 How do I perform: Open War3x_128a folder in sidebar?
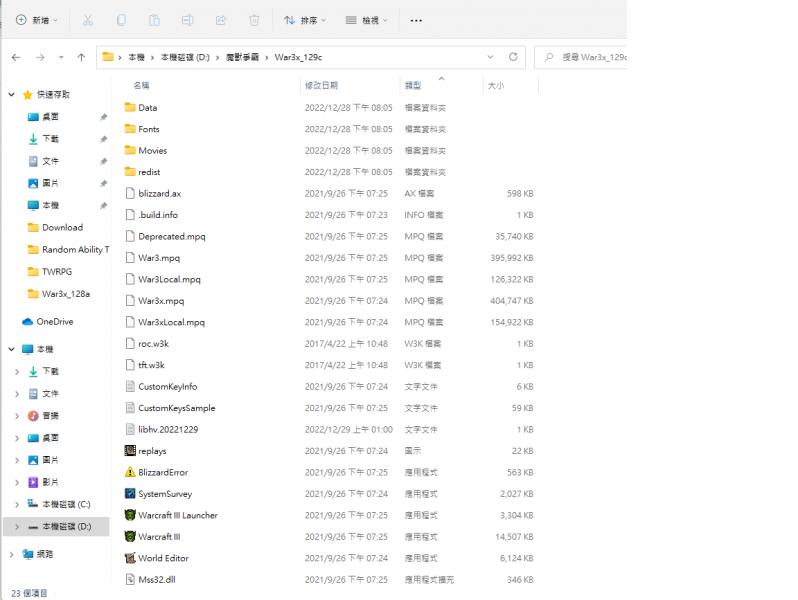coord(66,294)
